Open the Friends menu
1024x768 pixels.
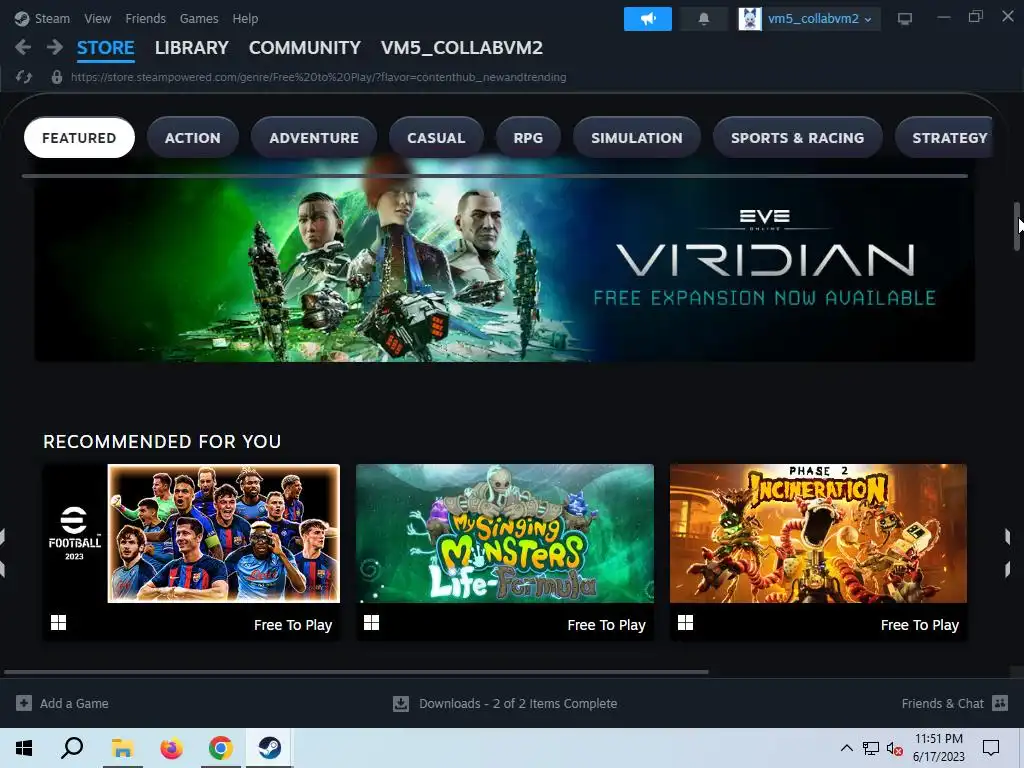145,18
